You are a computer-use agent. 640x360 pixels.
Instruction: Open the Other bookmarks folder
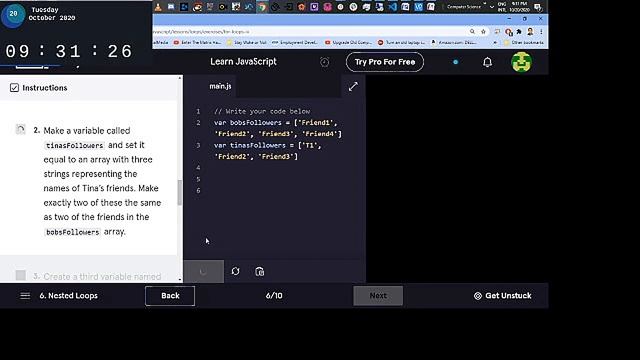[x=524, y=42]
